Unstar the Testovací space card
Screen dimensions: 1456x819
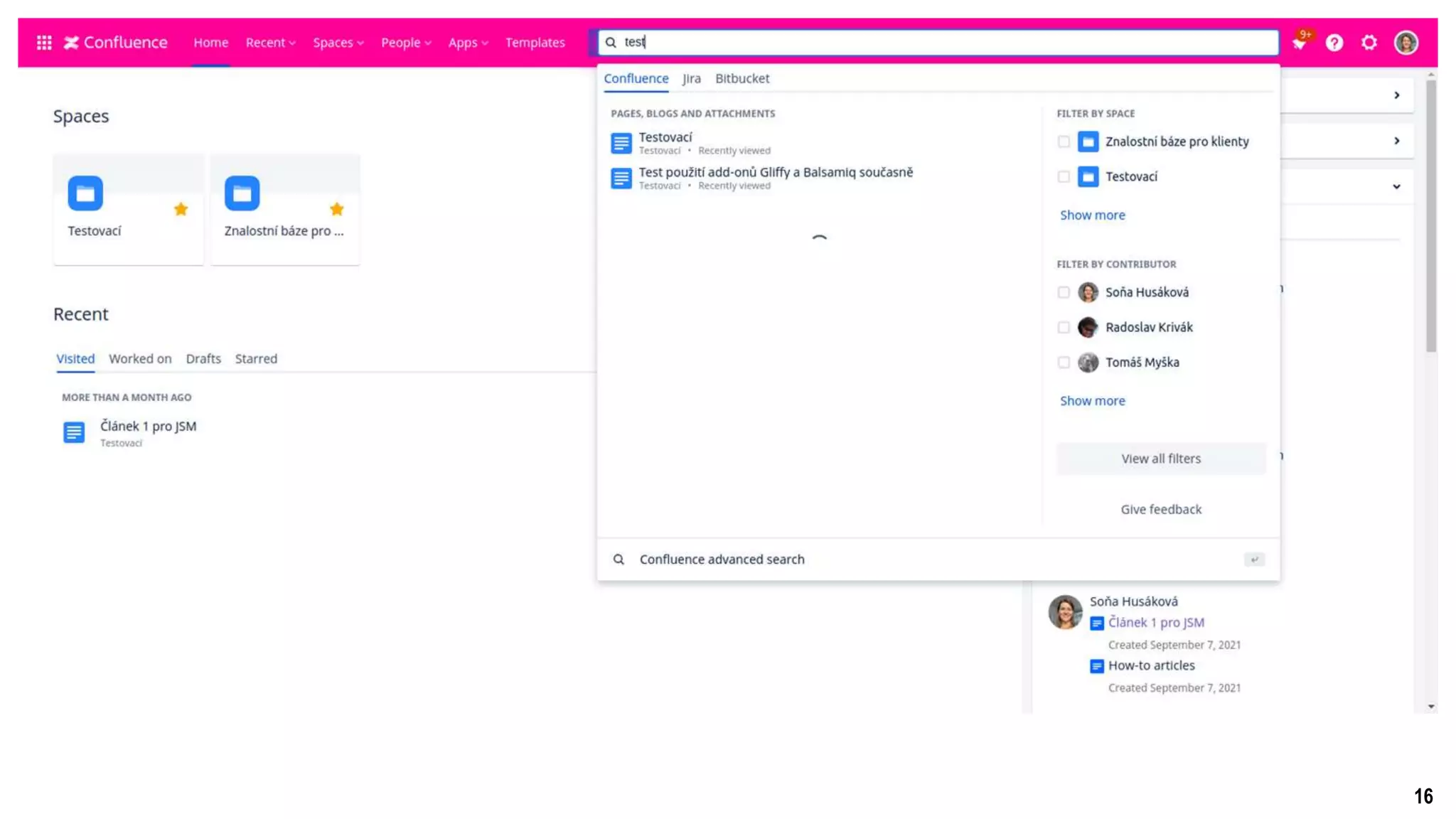coord(181,209)
